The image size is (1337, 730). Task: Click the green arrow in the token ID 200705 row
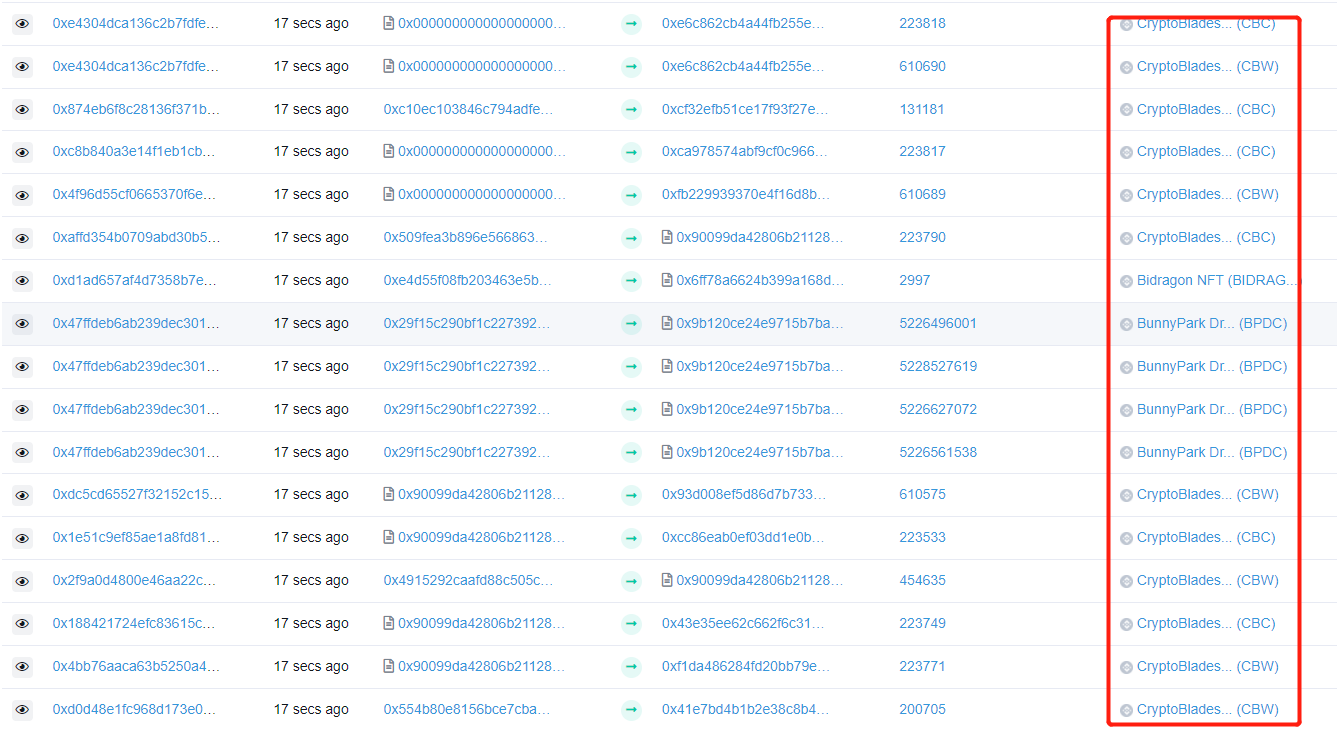click(631, 710)
